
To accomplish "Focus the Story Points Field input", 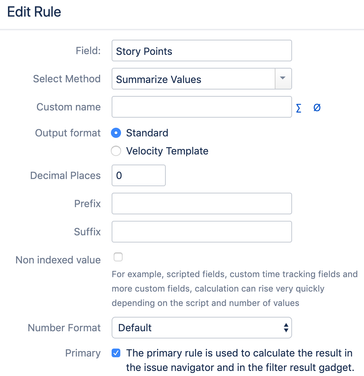I will click(x=202, y=51).
